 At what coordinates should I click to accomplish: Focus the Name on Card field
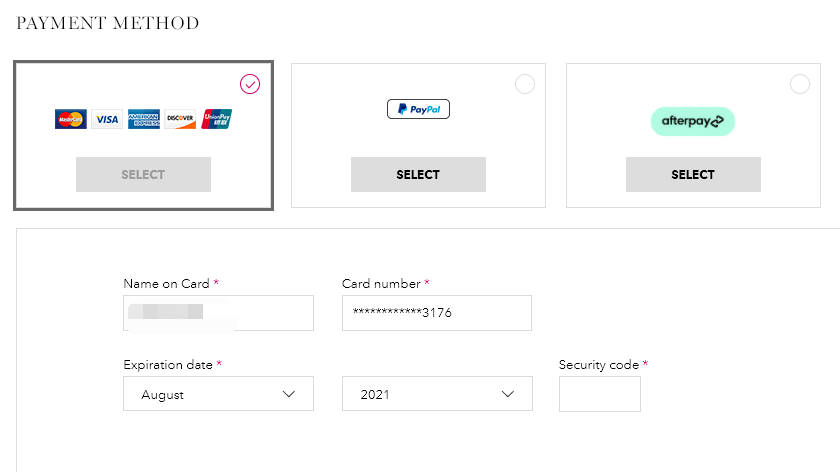[x=219, y=313]
